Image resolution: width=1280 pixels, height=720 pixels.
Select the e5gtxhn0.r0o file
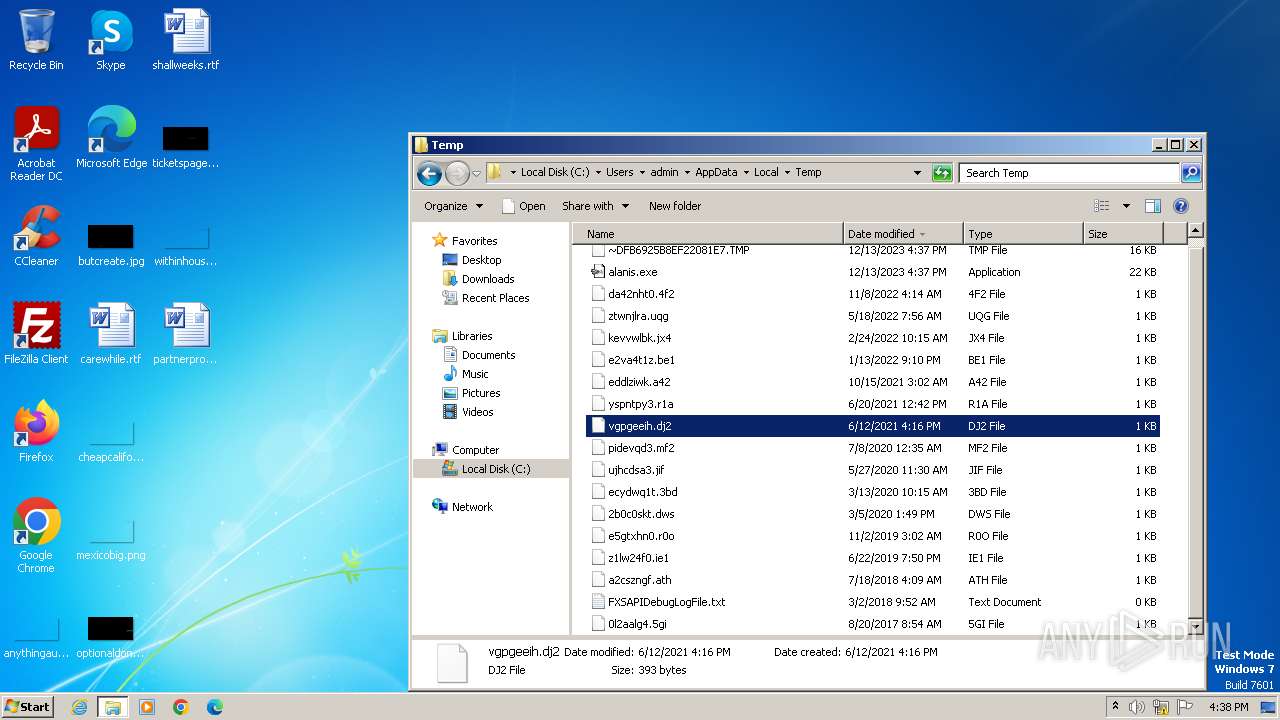(873, 536)
